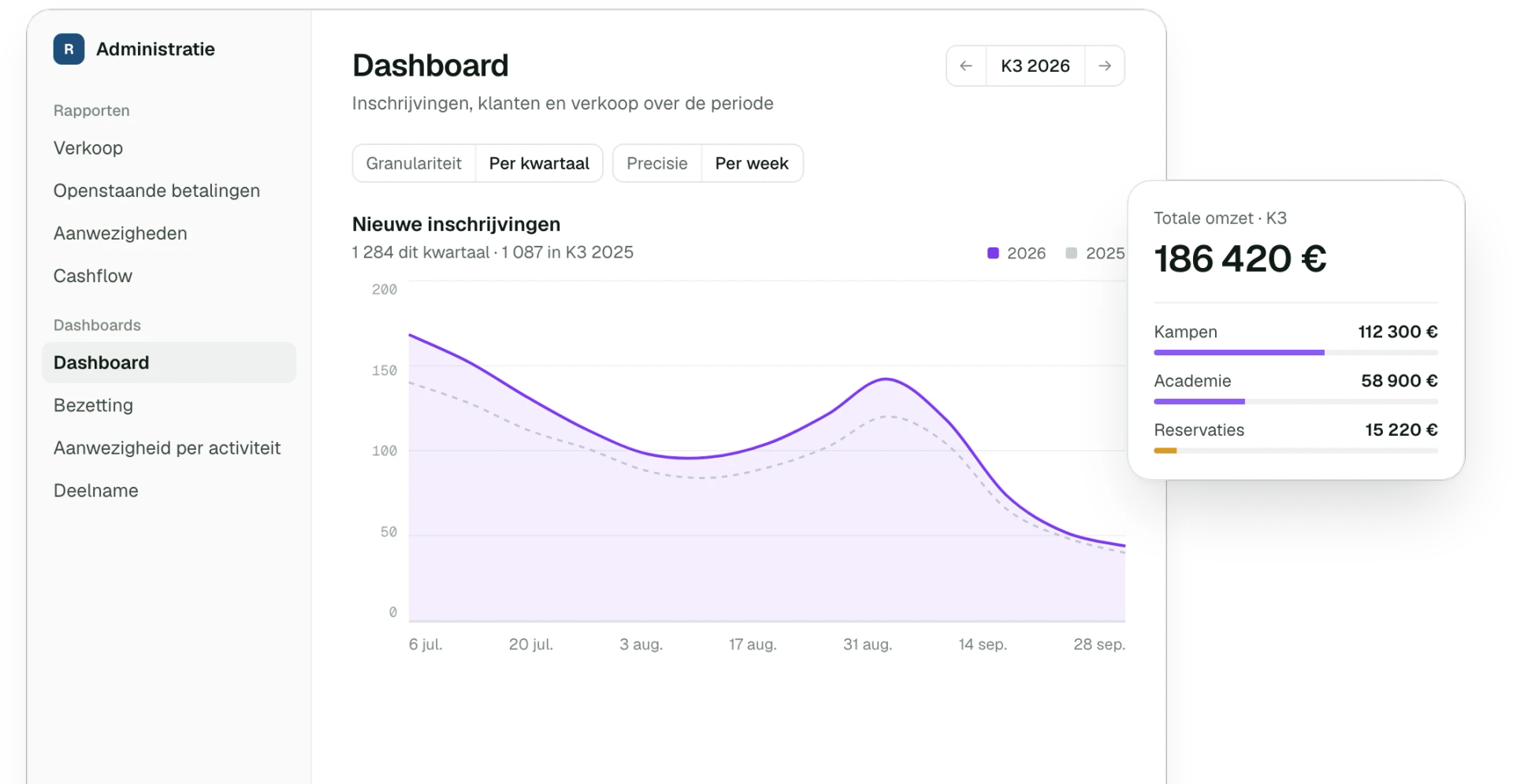Go to the Deelname dashboard
1513x784 pixels.
click(96, 490)
